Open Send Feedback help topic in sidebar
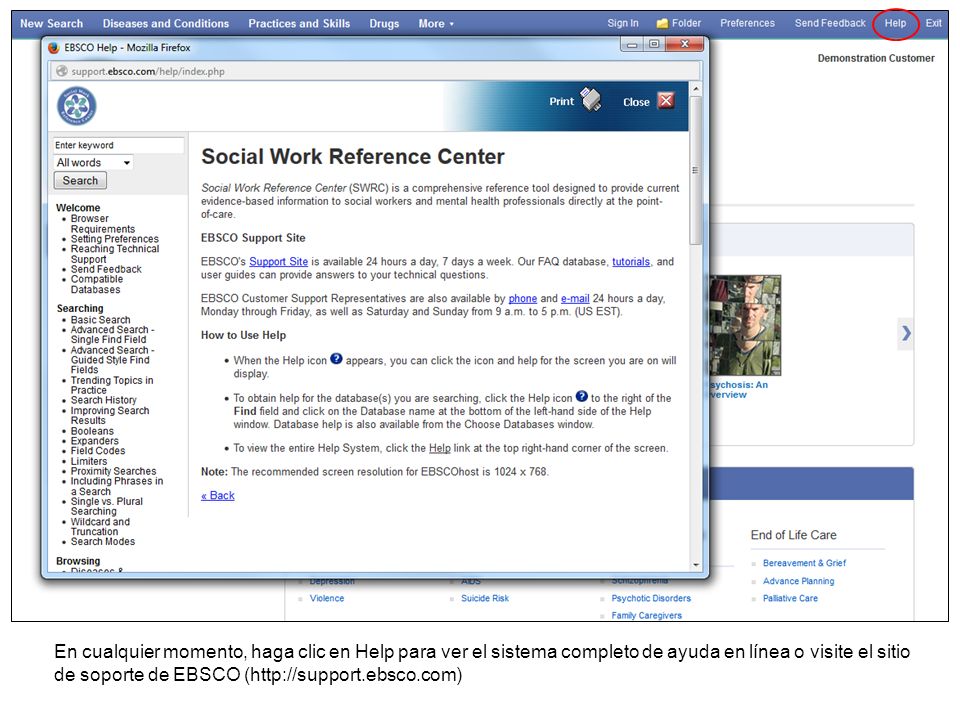 (x=106, y=269)
